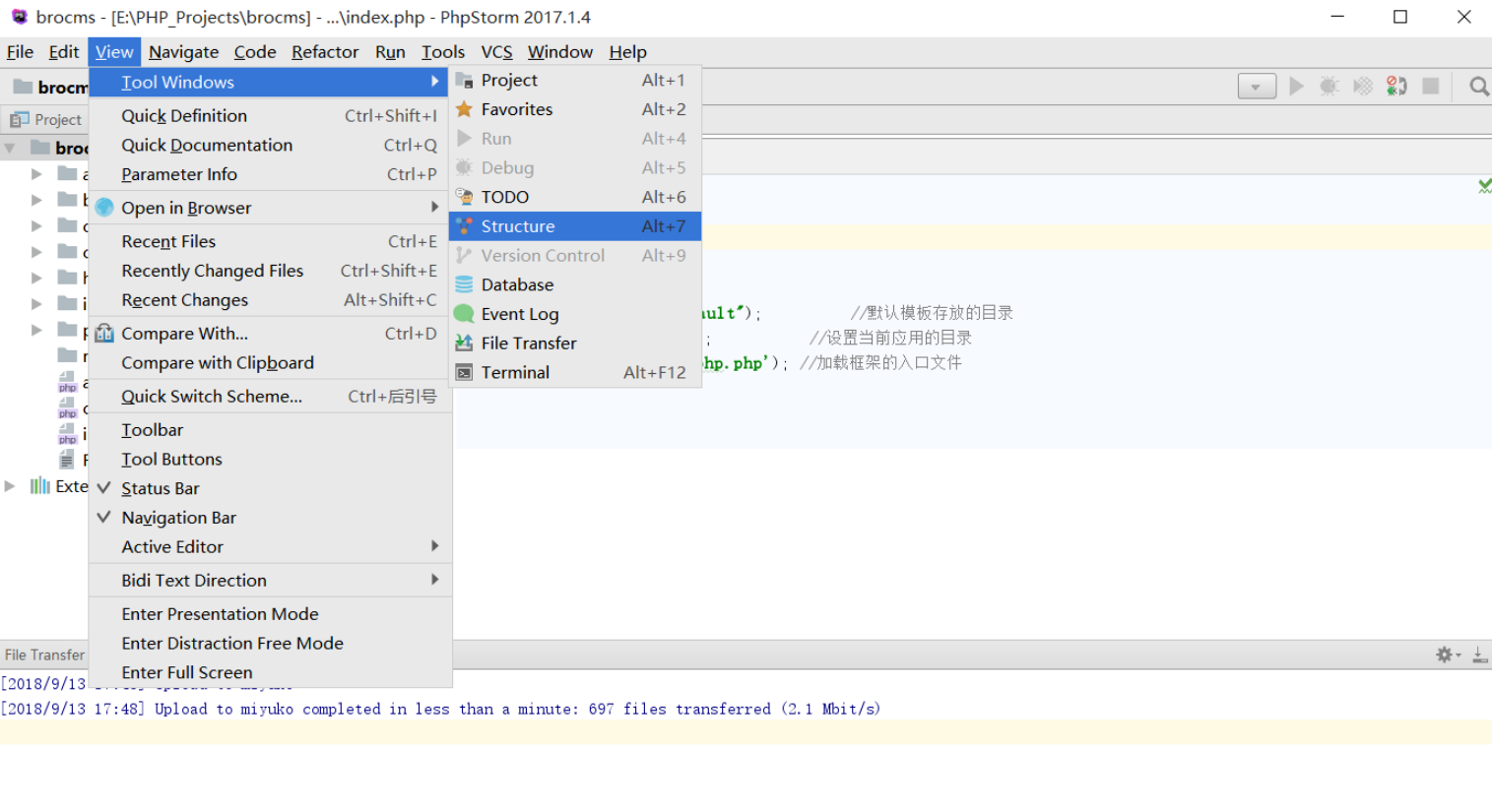The width and height of the screenshot is (1492, 812).
Task: Open the Structure tool window entry
Action: pos(575,226)
